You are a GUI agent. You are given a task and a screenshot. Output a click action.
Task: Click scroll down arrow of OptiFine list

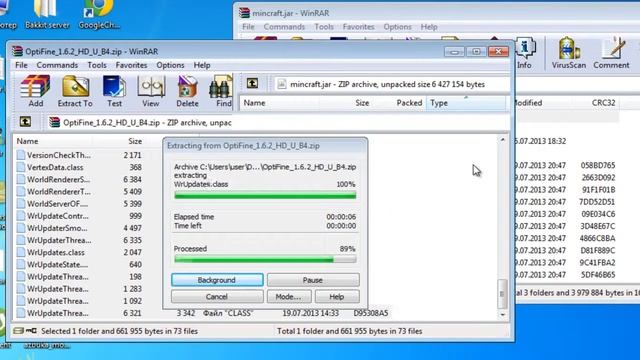click(x=502, y=315)
